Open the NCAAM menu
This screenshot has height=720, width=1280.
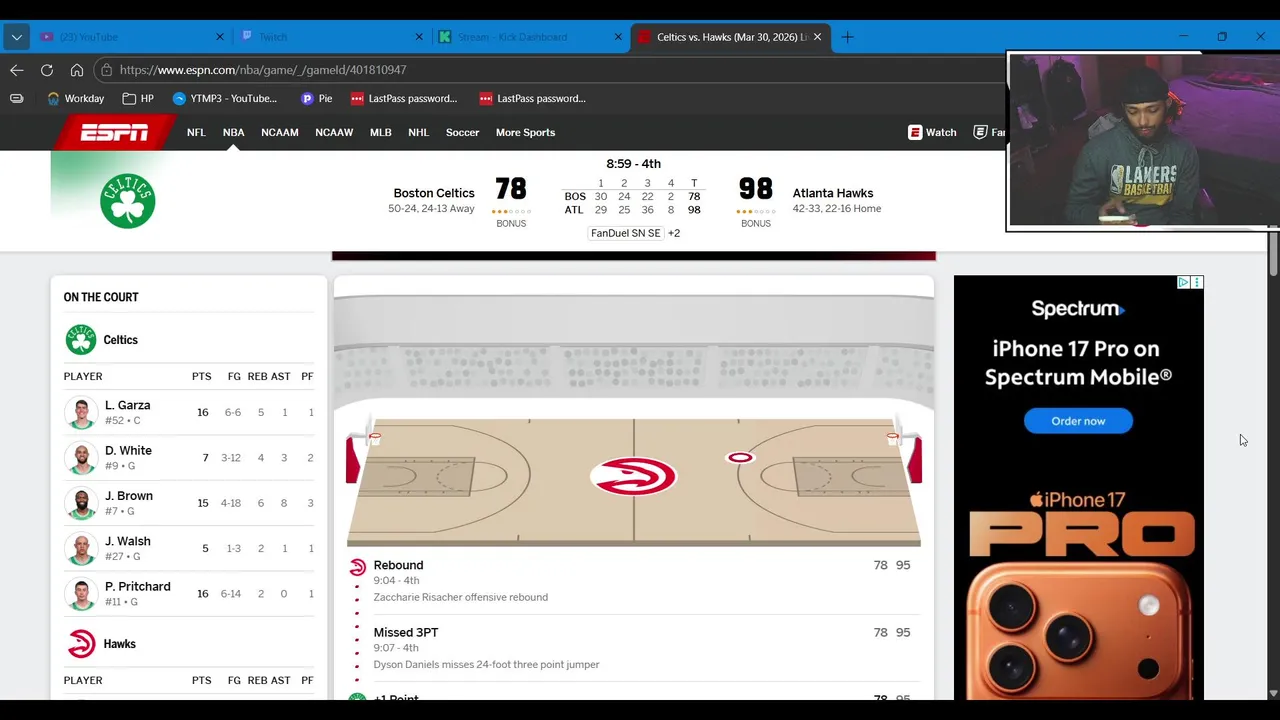[280, 132]
